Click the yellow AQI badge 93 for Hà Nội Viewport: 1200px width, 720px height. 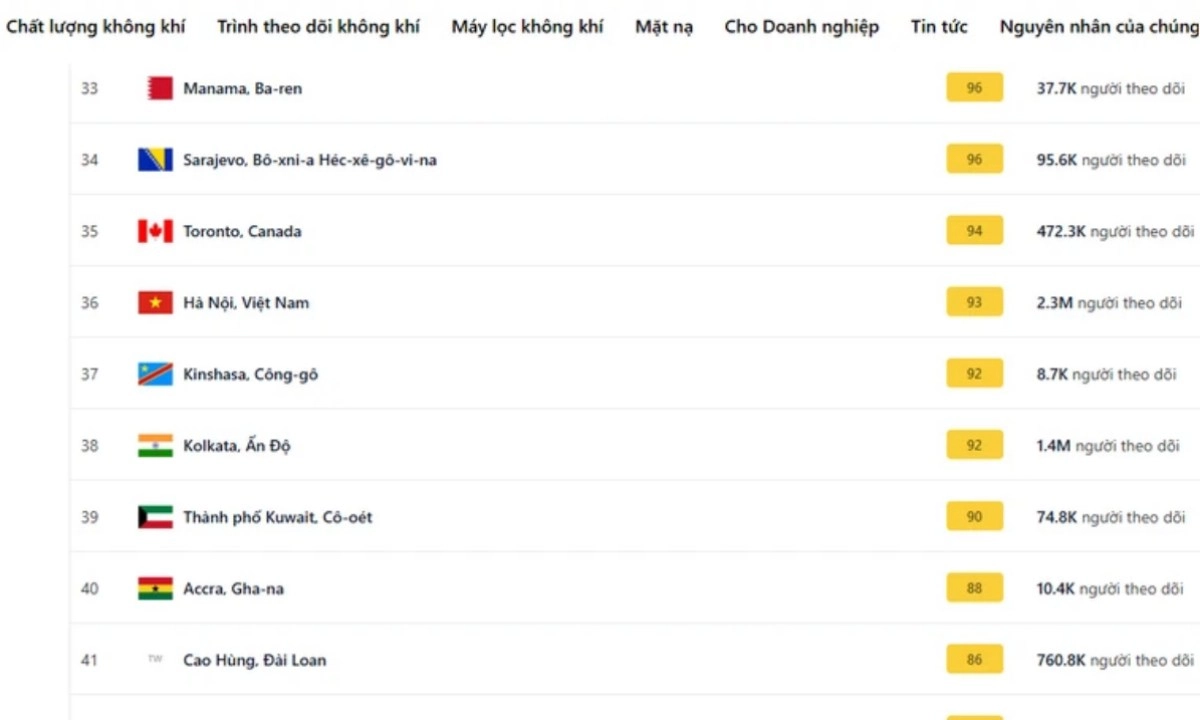(x=974, y=303)
